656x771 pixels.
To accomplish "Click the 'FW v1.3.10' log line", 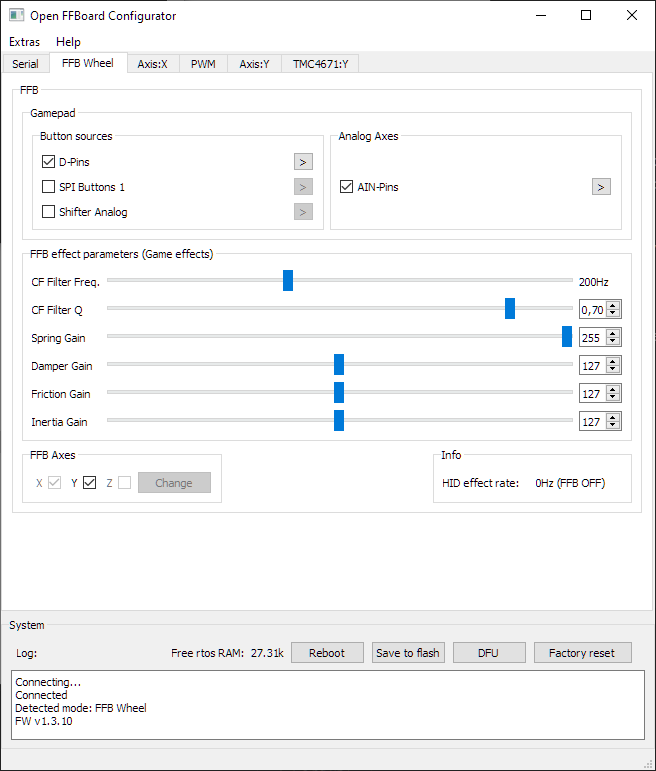I will pyautogui.click(x=44, y=721).
